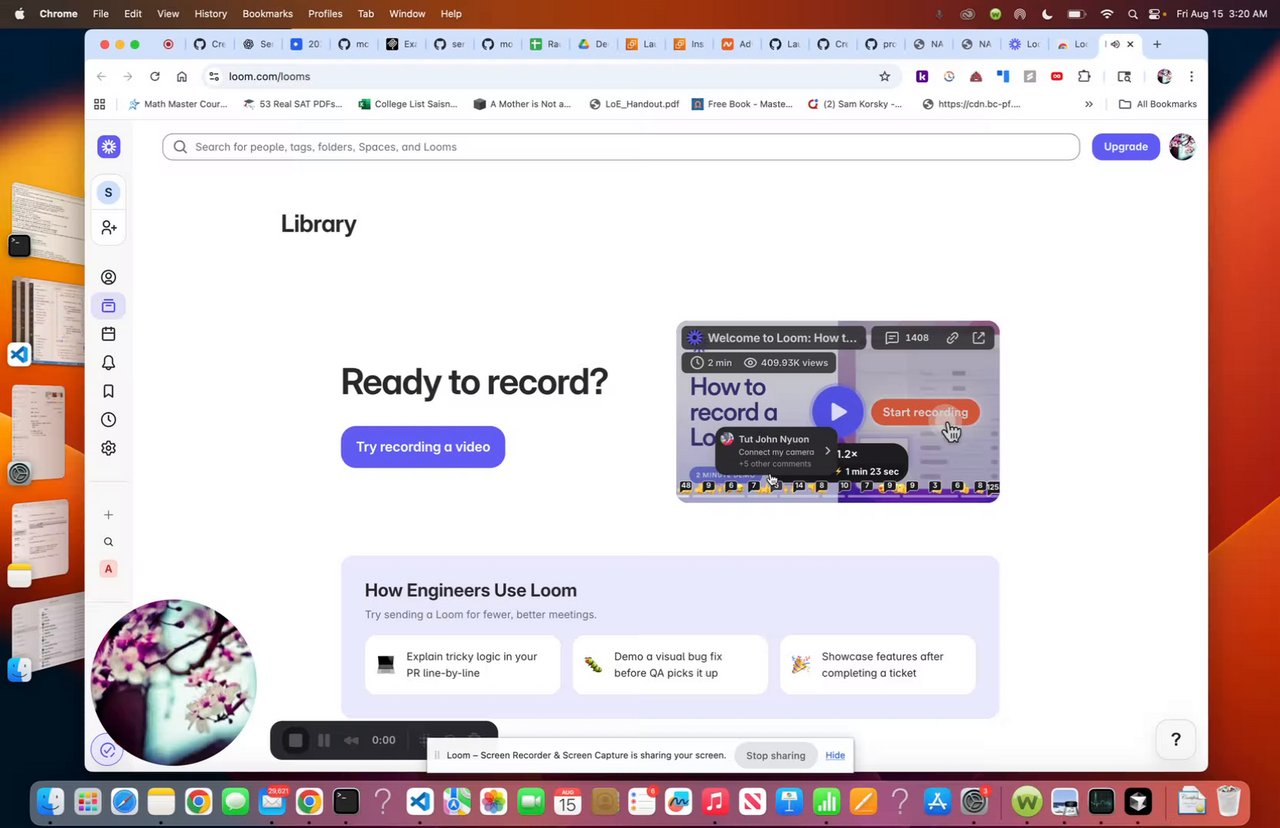This screenshot has height=828, width=1280.
Task: Select 'Explain tricky logic in your PR' card
Action: click(462, 665)
